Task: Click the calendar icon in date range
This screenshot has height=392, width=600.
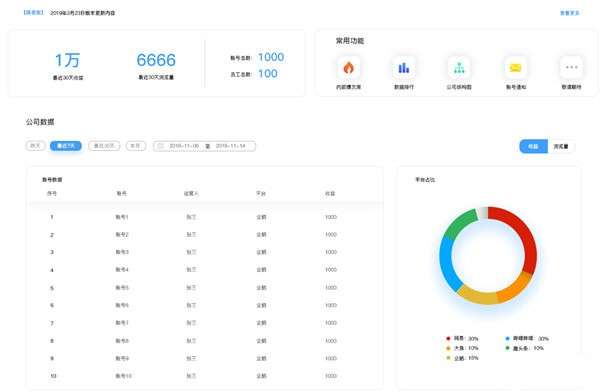Action: pos(161,146)
